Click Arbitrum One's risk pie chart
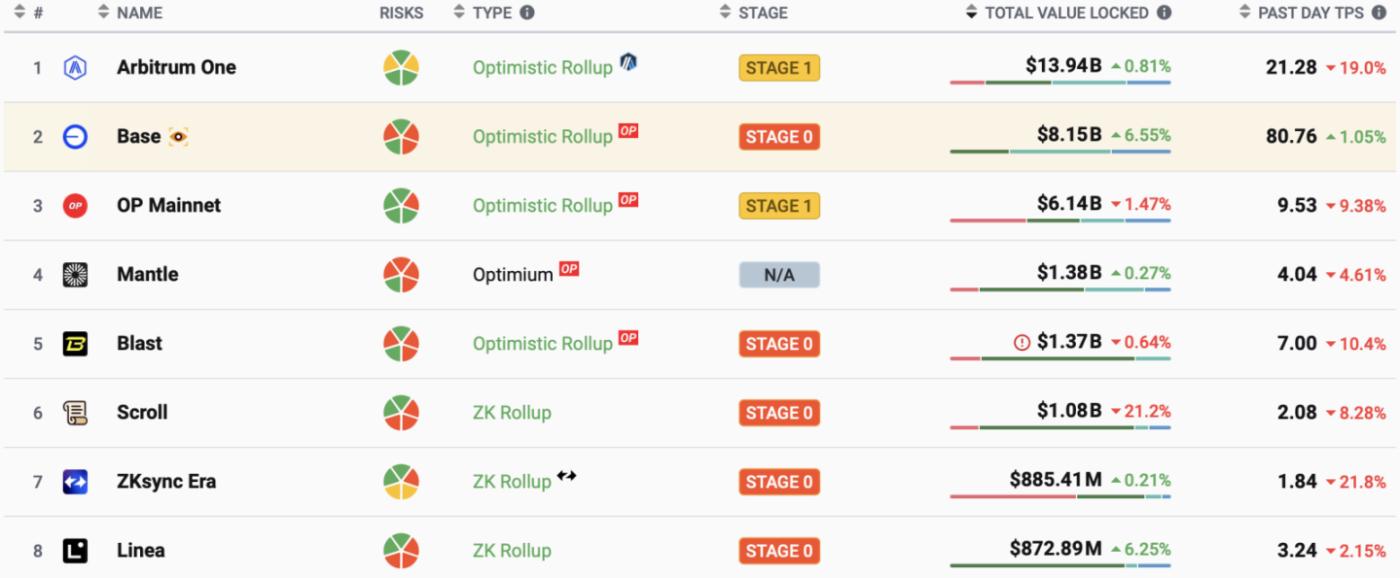 point(401,68)
